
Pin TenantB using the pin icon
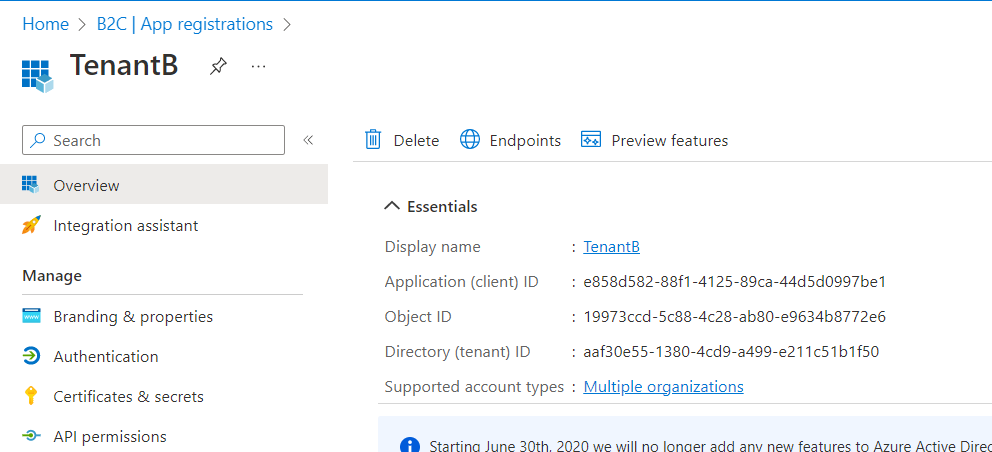(x=218, y=66)
